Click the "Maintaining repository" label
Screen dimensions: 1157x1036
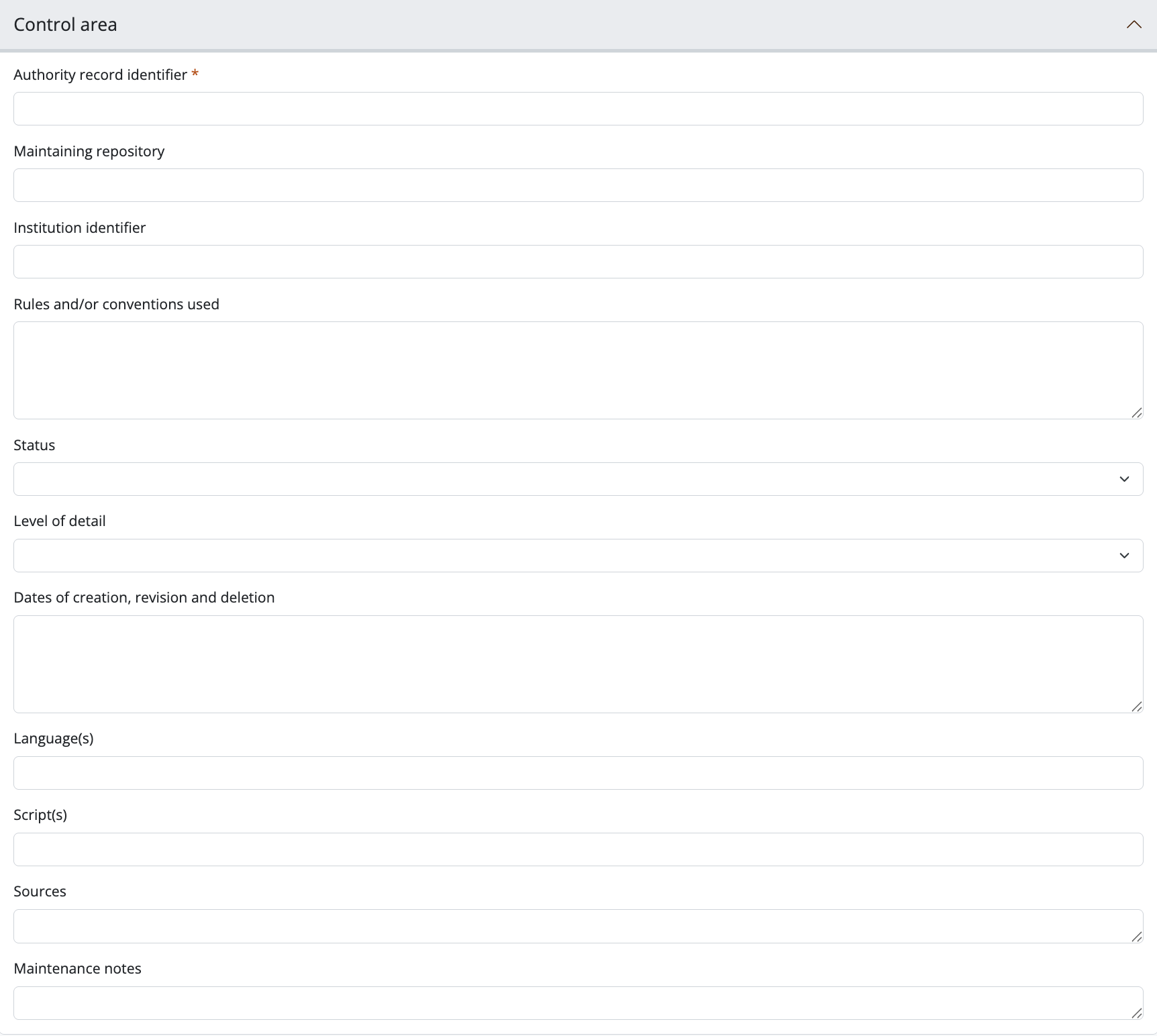(89, 152)
